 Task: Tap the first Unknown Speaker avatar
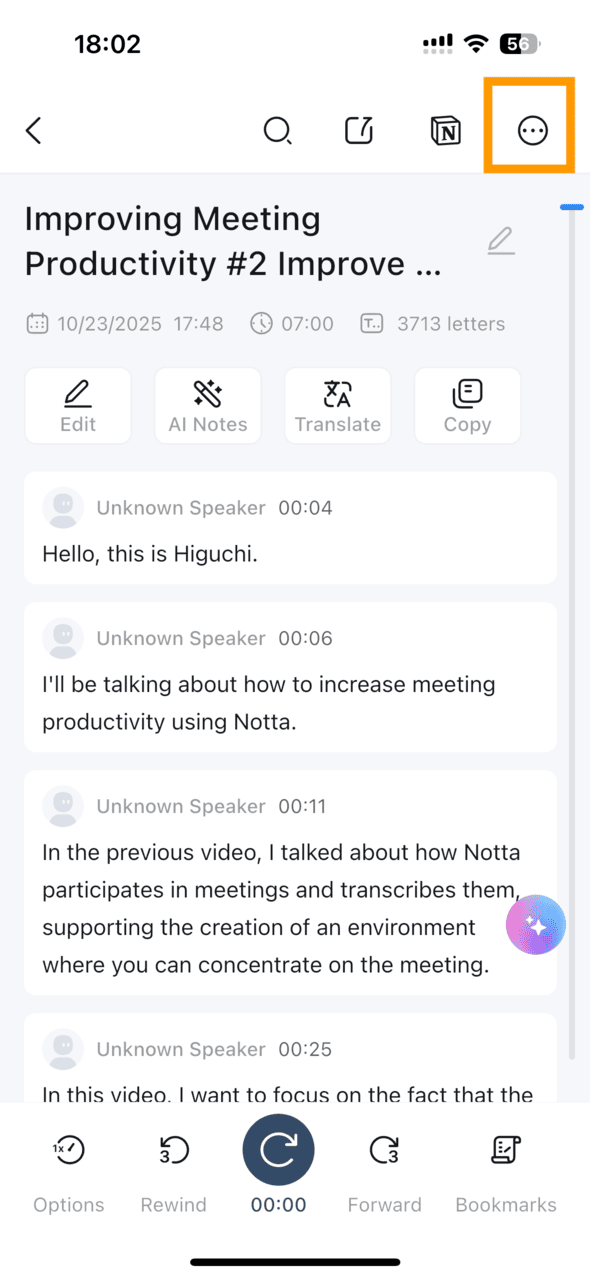tap(63, 508)
